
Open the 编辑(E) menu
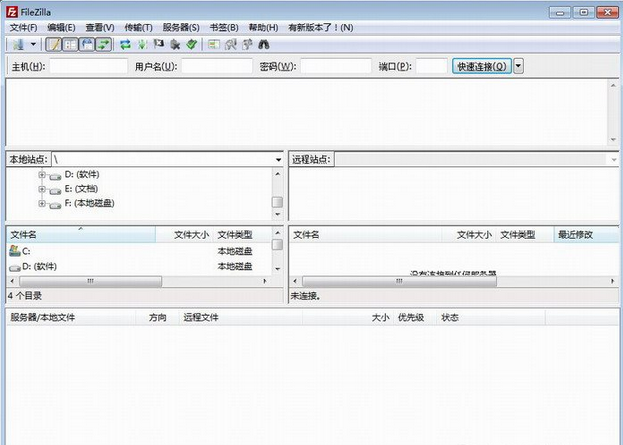click(61, 27)
